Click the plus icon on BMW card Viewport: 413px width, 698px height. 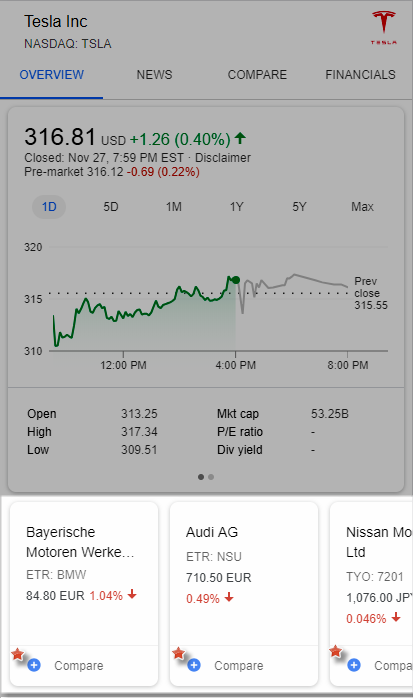[34, 665]
